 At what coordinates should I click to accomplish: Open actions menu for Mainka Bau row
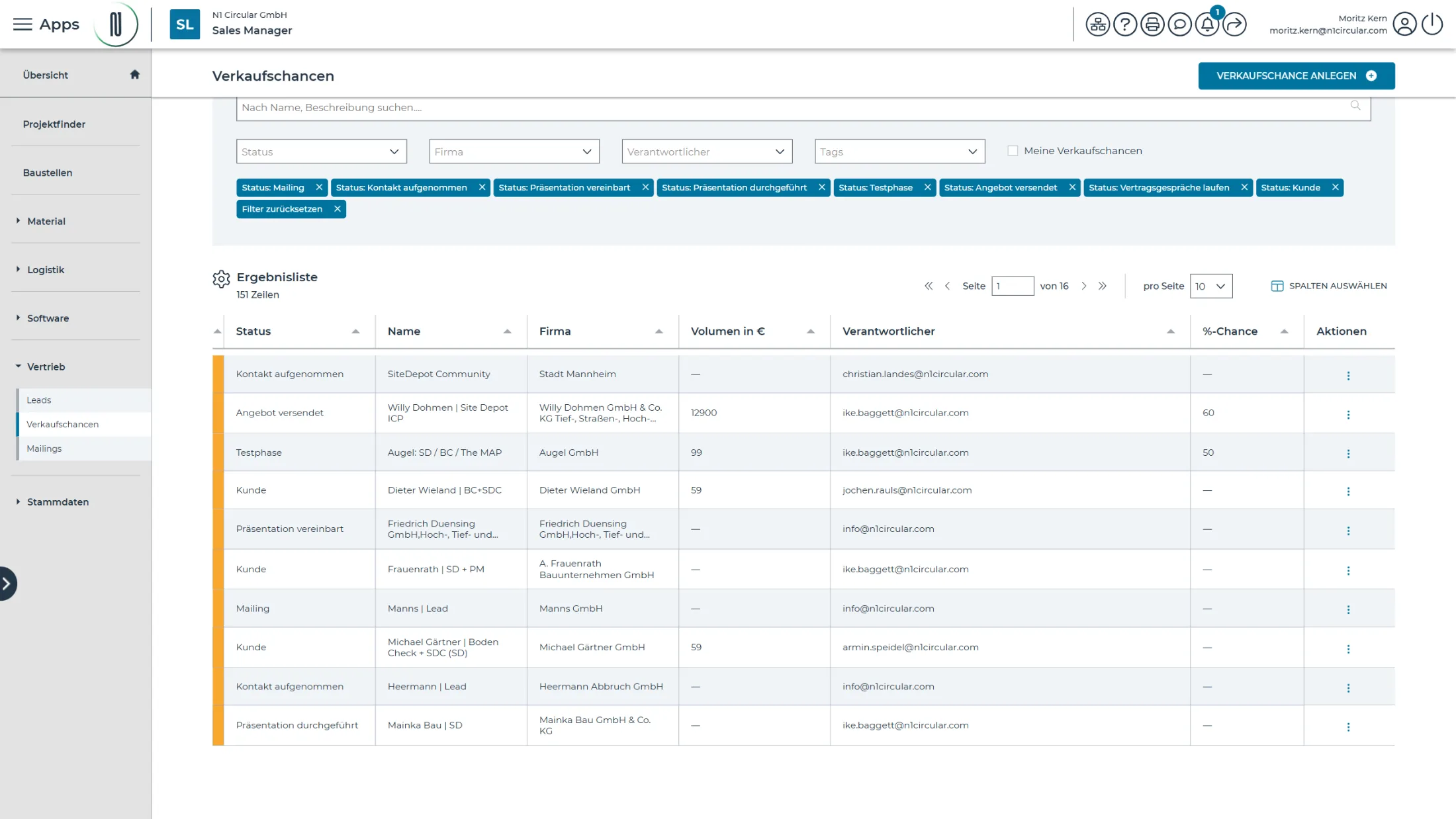[x=1348, y=726]
